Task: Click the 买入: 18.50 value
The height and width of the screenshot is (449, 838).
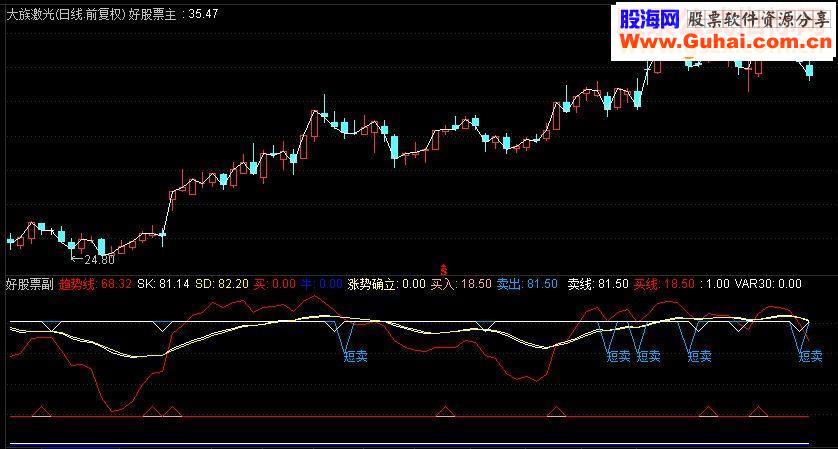Action: click(x=461, y=284)
